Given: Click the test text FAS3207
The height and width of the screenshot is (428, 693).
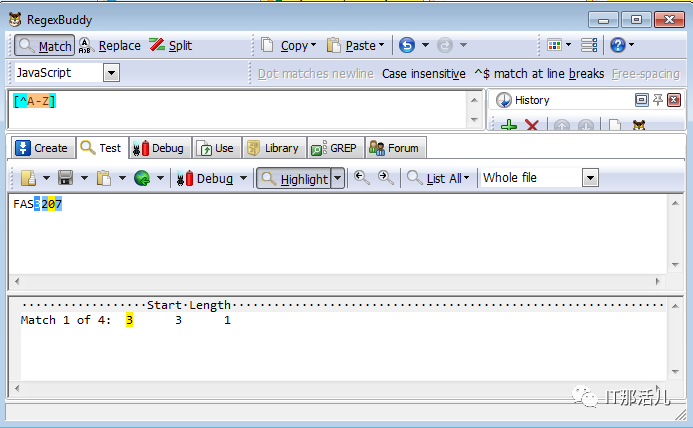Looking at the screenshot, I should pyautogui.click(x=38, y=204).
